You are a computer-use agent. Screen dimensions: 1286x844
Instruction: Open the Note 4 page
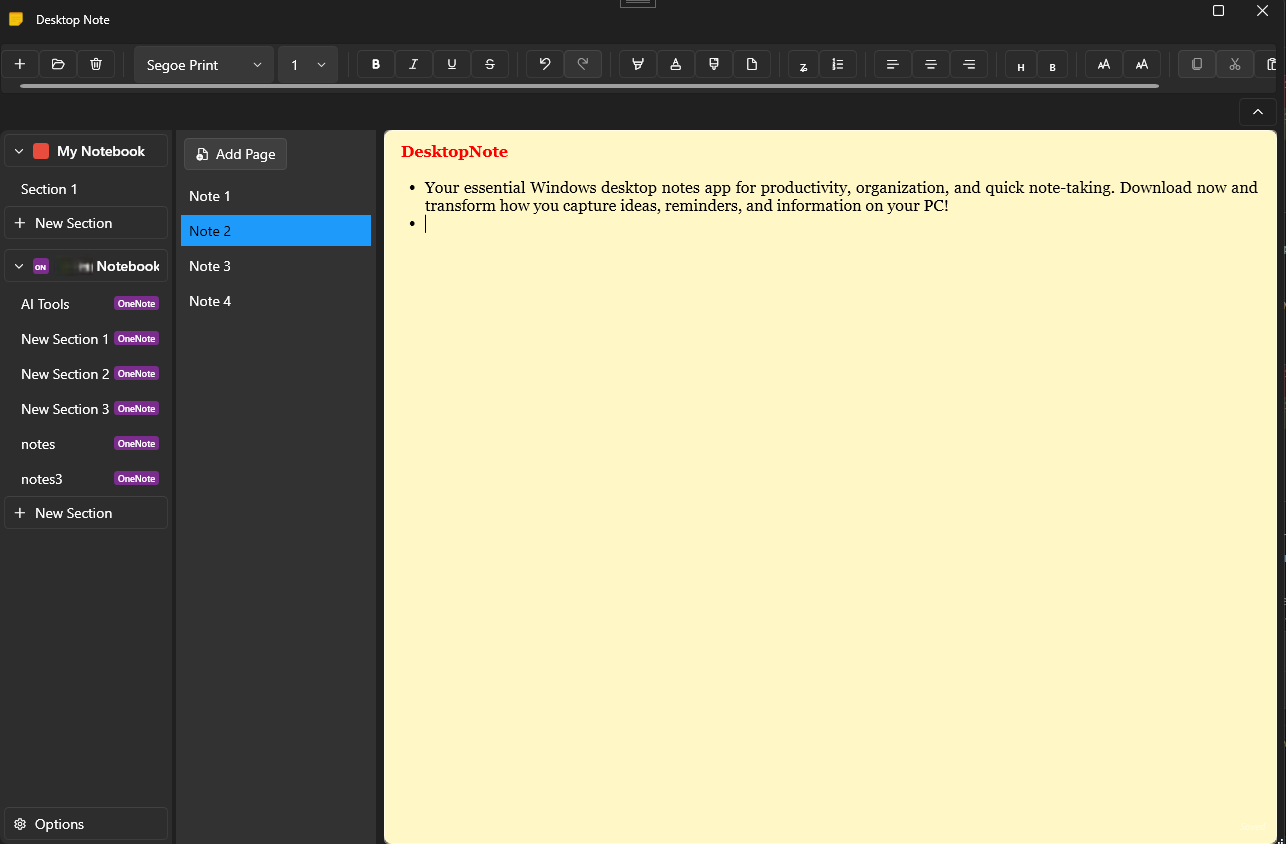pyautogui.click(x=276, y=301)
